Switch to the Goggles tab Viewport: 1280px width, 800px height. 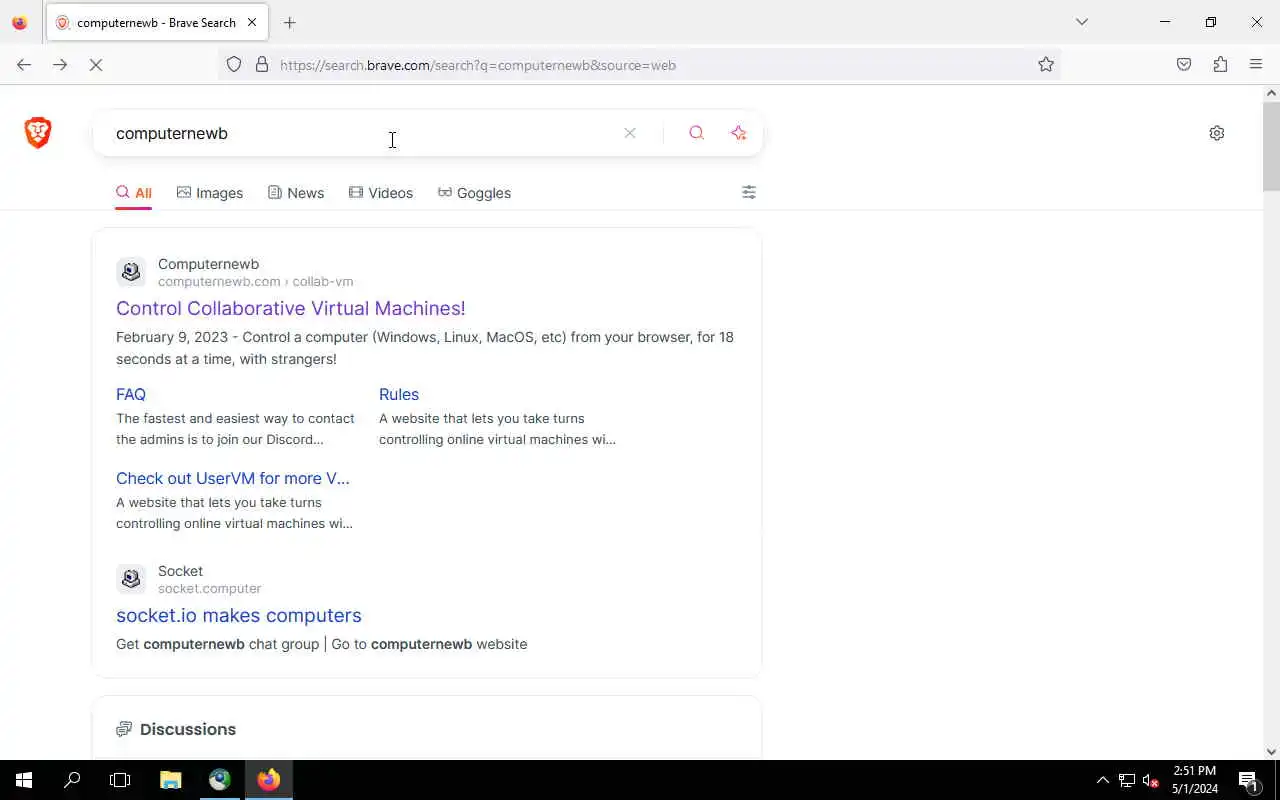[475, 193]
